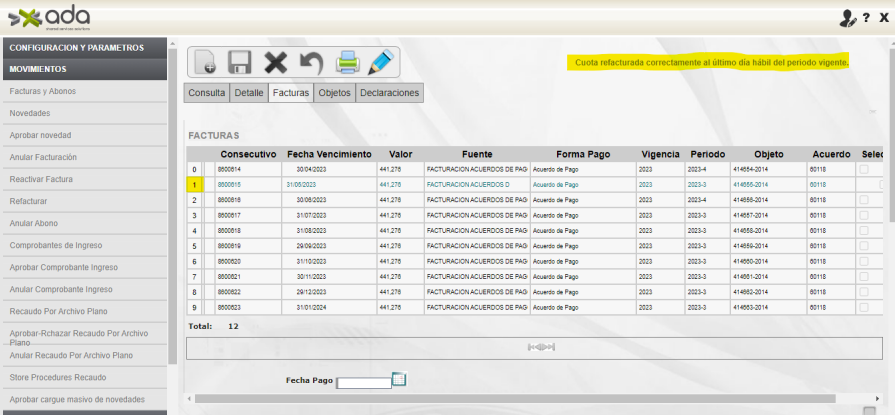
Task: Expand the Configuracion y Parametros section
Action: pos(84,47)
